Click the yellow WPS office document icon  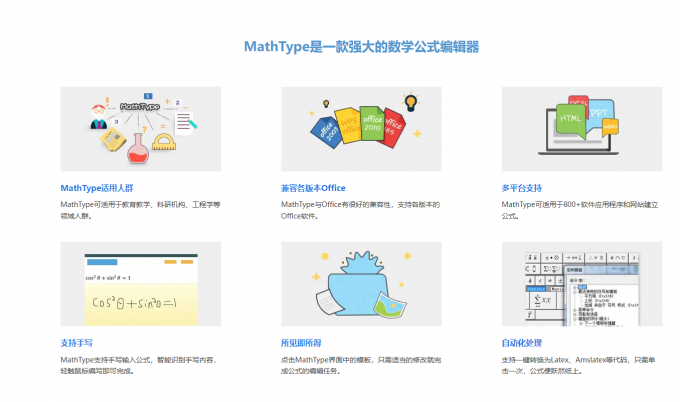pyautogui.click(x=348, y=125)
